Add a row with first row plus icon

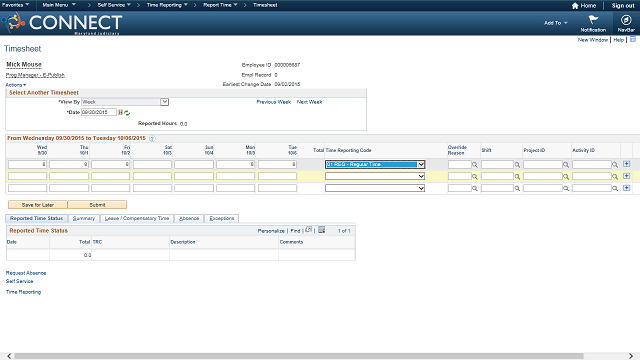coord(627,164)
